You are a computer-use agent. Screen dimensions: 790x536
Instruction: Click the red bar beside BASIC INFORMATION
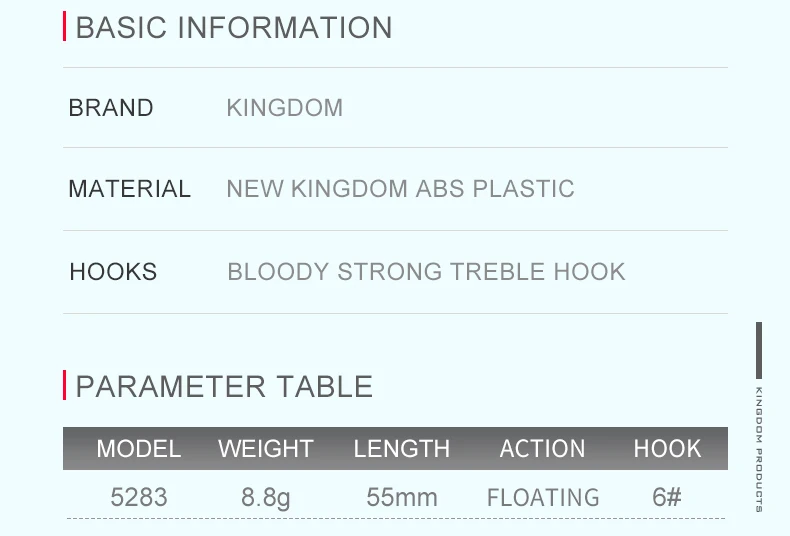point(65,27)
